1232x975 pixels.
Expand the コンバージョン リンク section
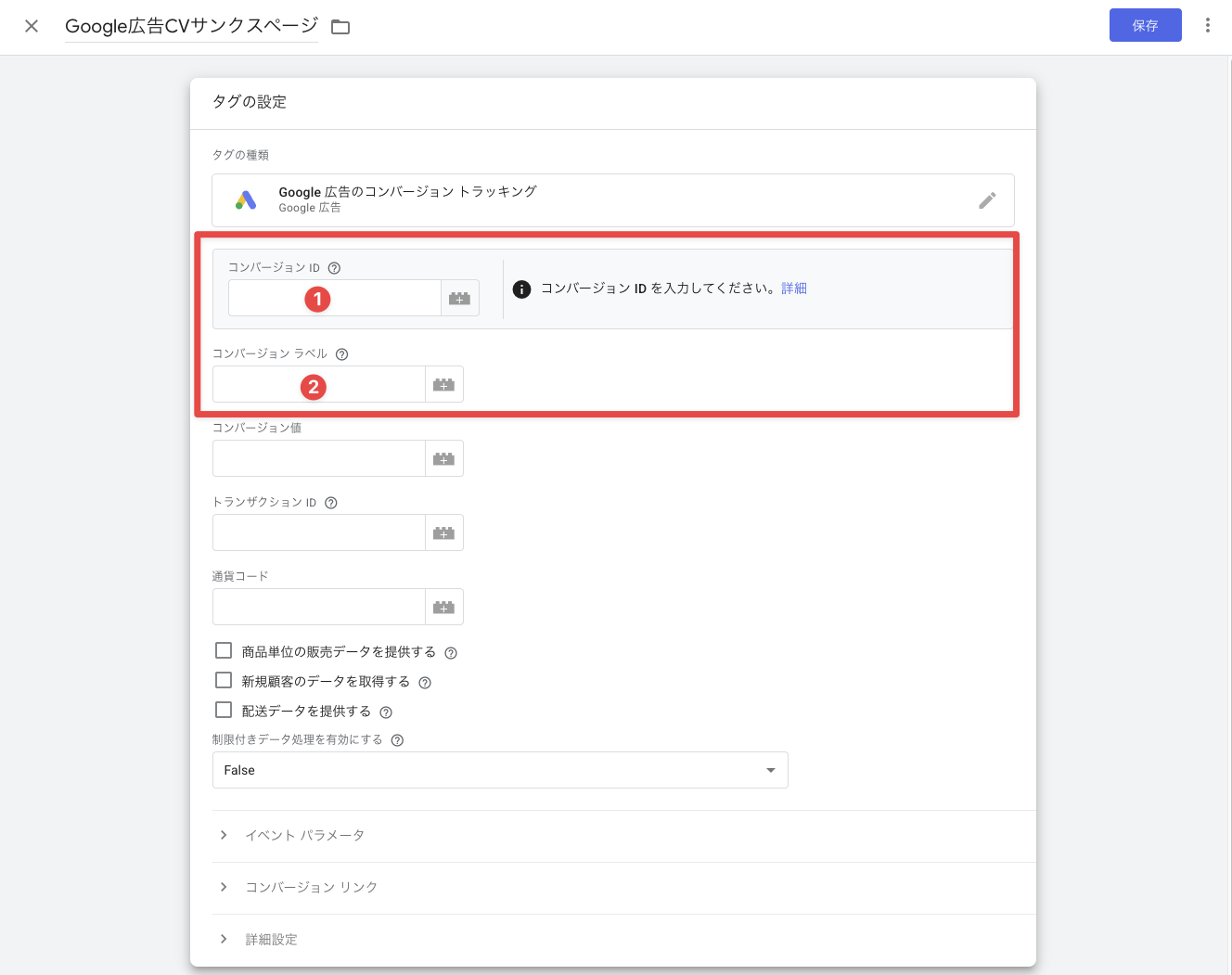[311, 888]
